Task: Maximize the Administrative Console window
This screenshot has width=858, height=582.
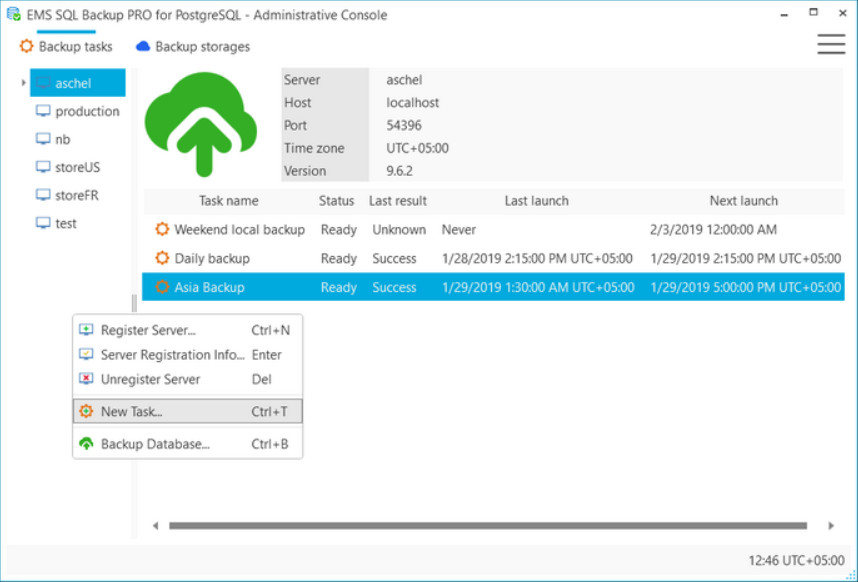Action: pos(814,13)
